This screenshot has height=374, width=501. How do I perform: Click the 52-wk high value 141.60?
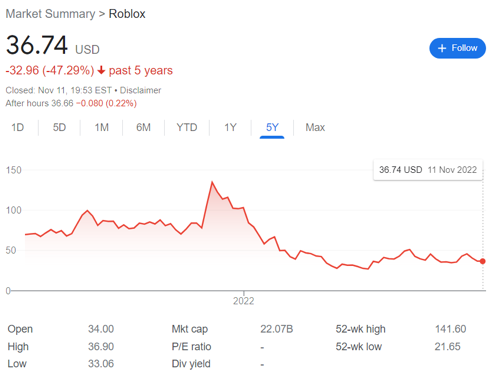pyautogui.click(x=450, y=329)
